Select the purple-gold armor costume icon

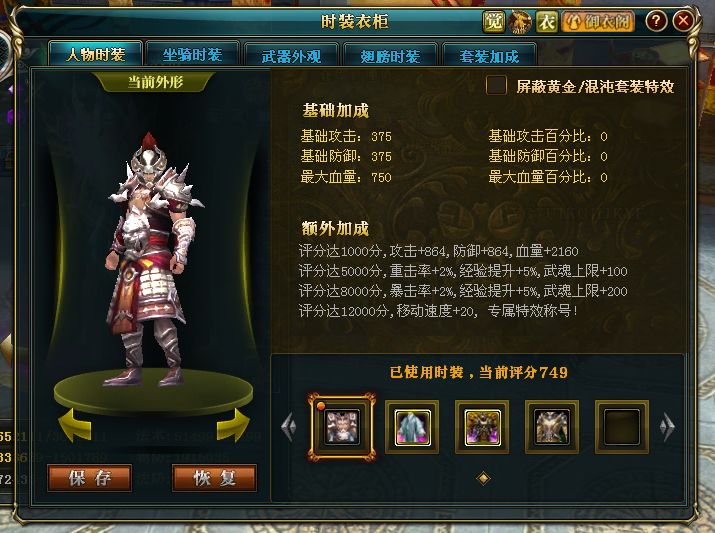482,427
